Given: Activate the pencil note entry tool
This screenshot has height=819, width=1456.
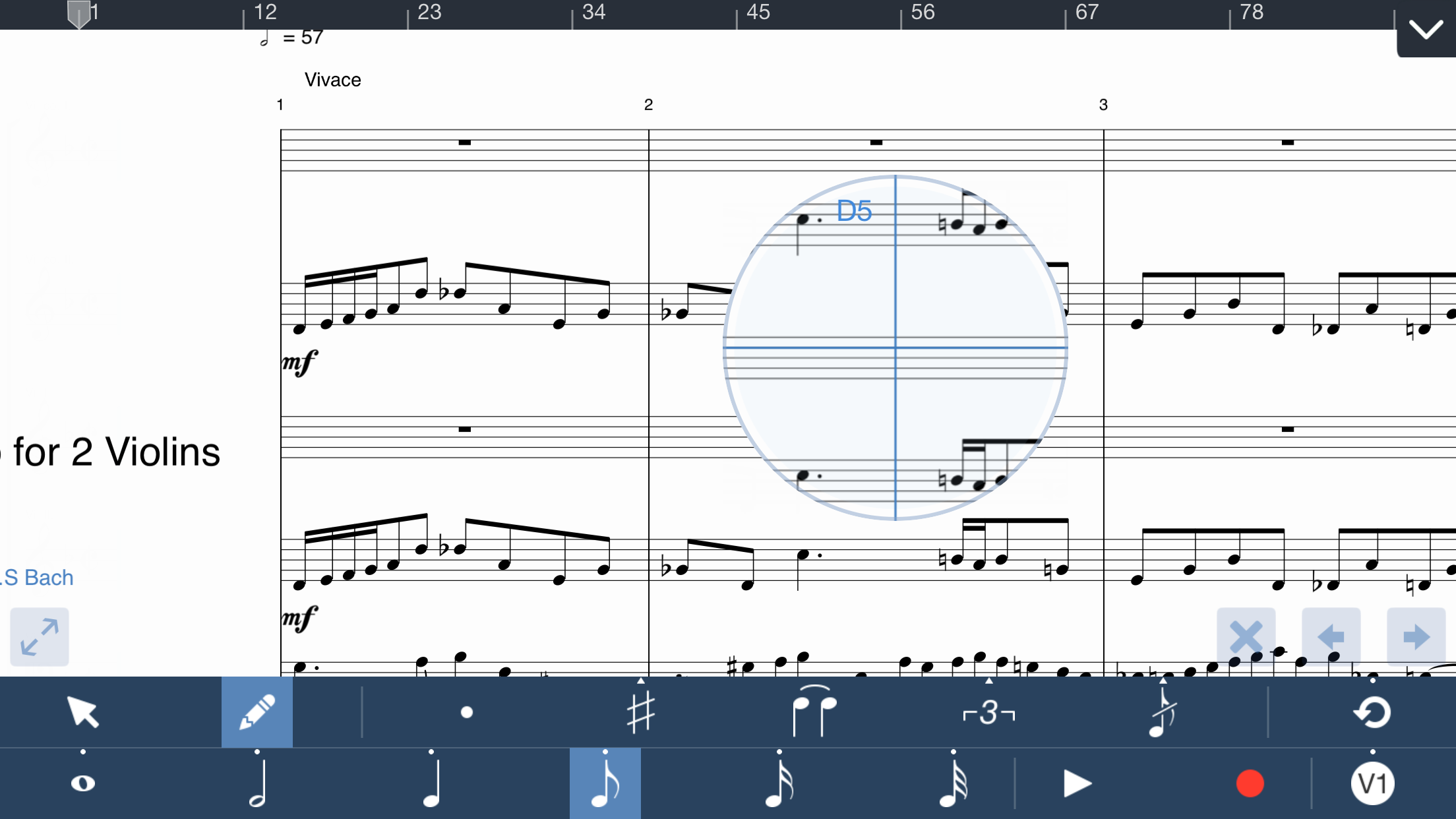Looking at the screenshot, I should (257, 712).
